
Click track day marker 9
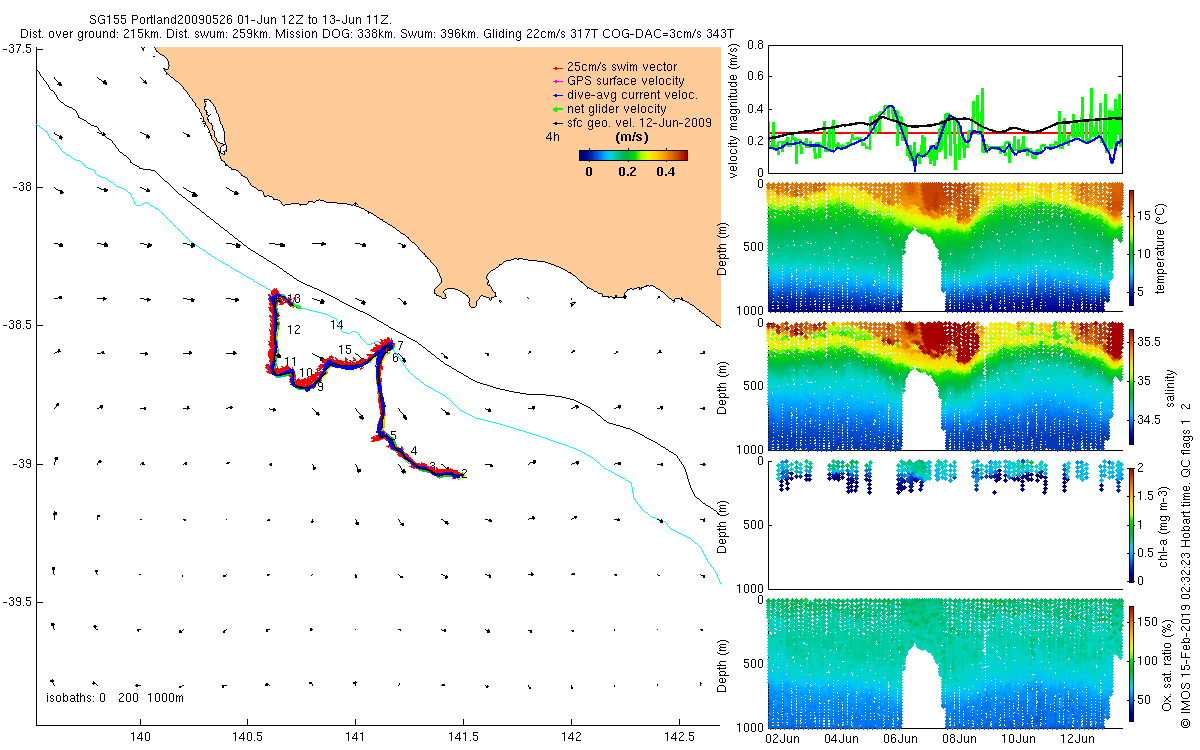(320, 386)
